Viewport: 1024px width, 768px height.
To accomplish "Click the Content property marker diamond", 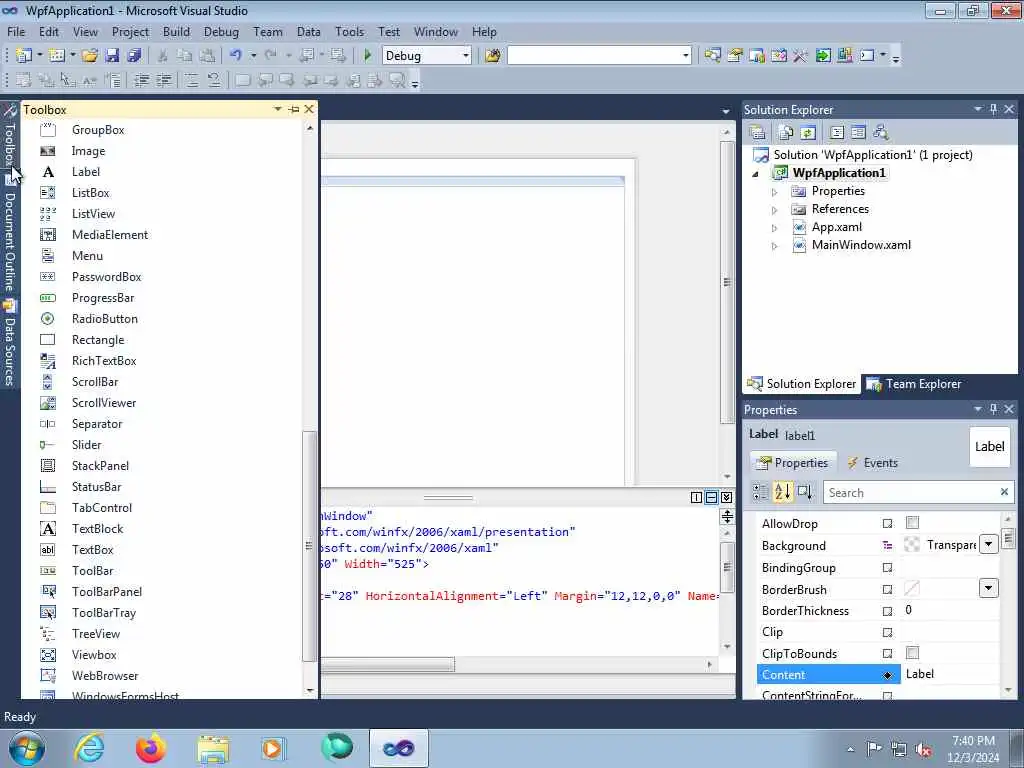I will pyautogui.click(x=888, y=675).
